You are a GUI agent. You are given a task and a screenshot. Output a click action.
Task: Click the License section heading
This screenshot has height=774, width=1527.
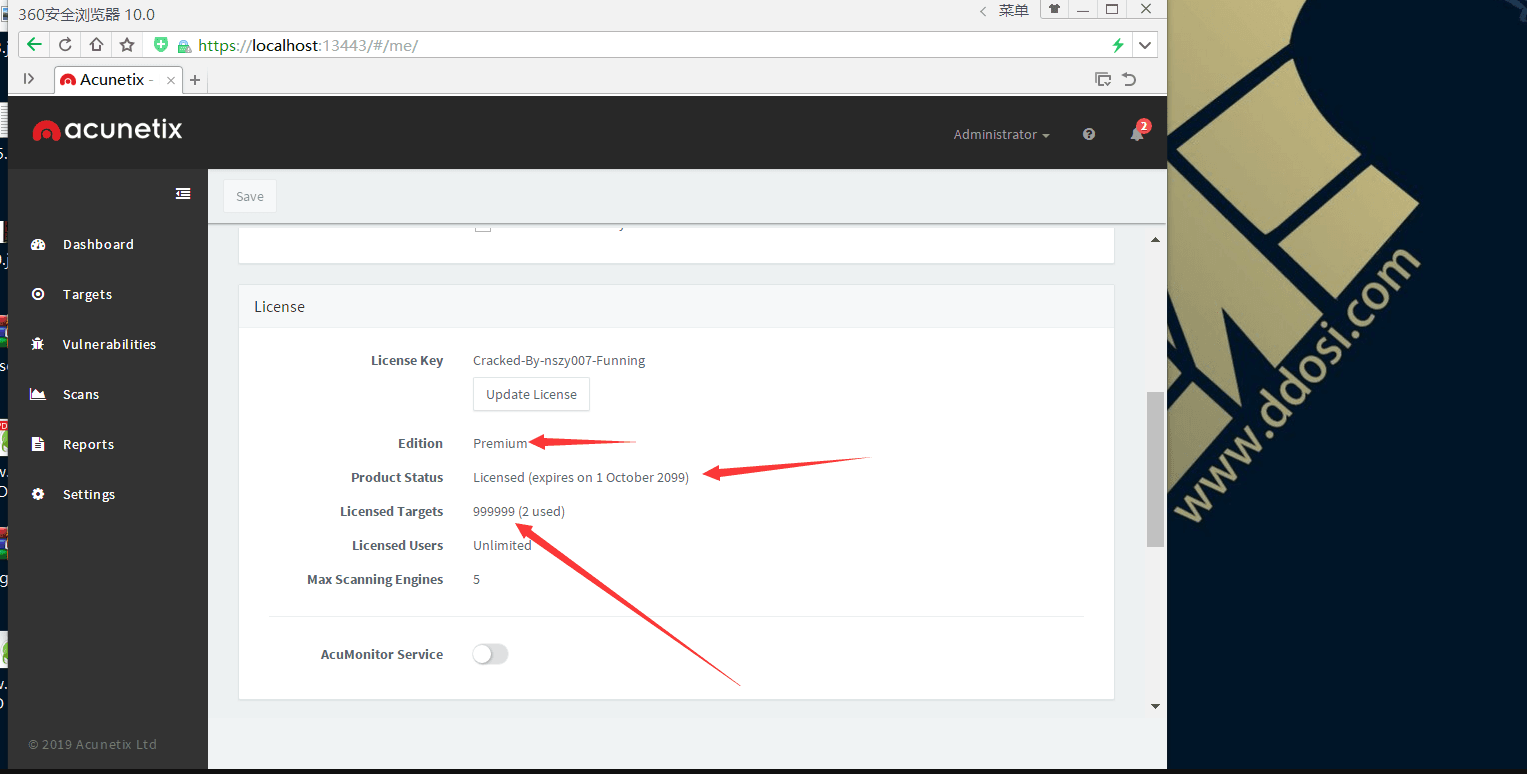click(279, 307)
